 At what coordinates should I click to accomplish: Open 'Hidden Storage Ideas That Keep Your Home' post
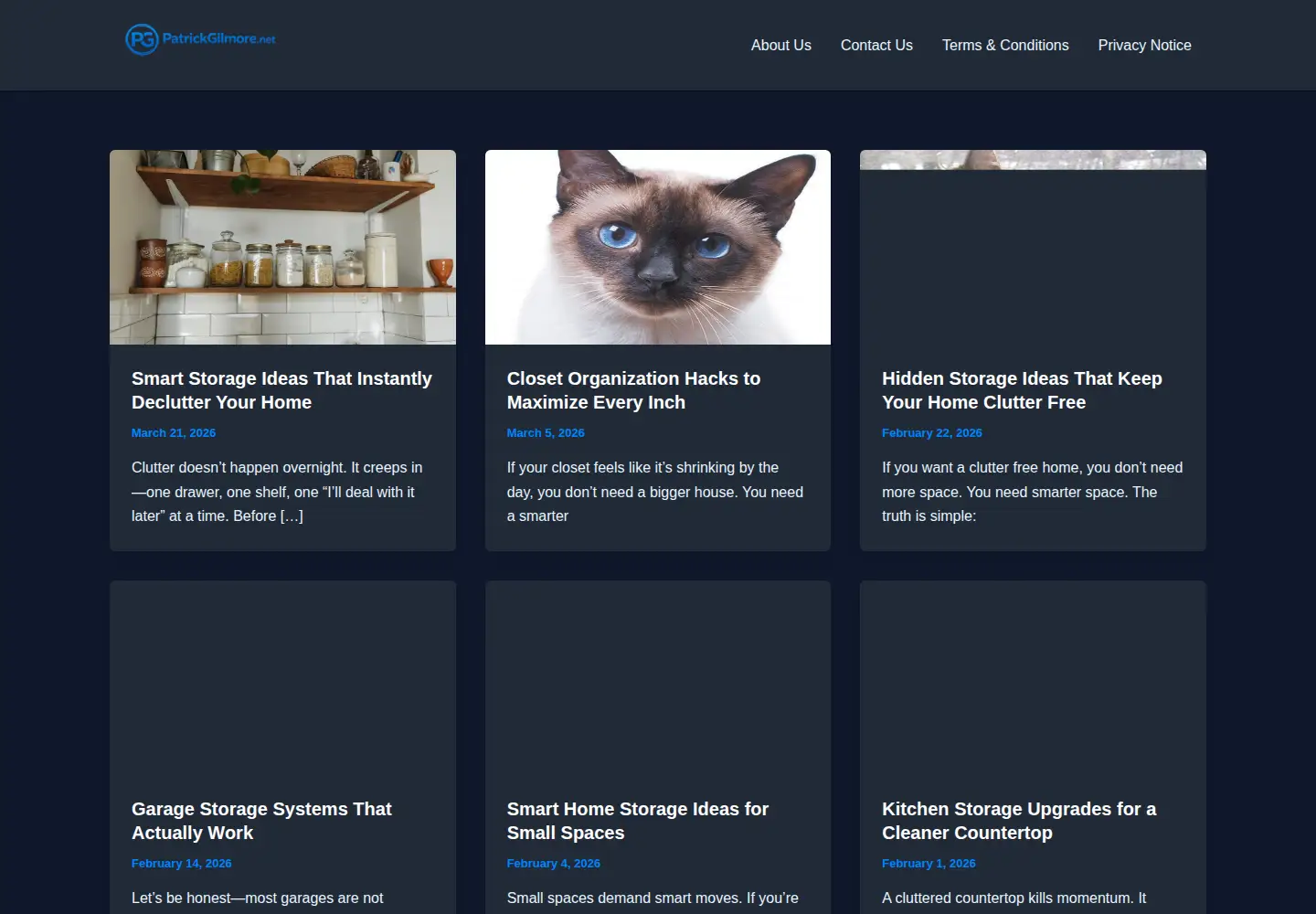pyautogui.click(x=1022, y=390)
